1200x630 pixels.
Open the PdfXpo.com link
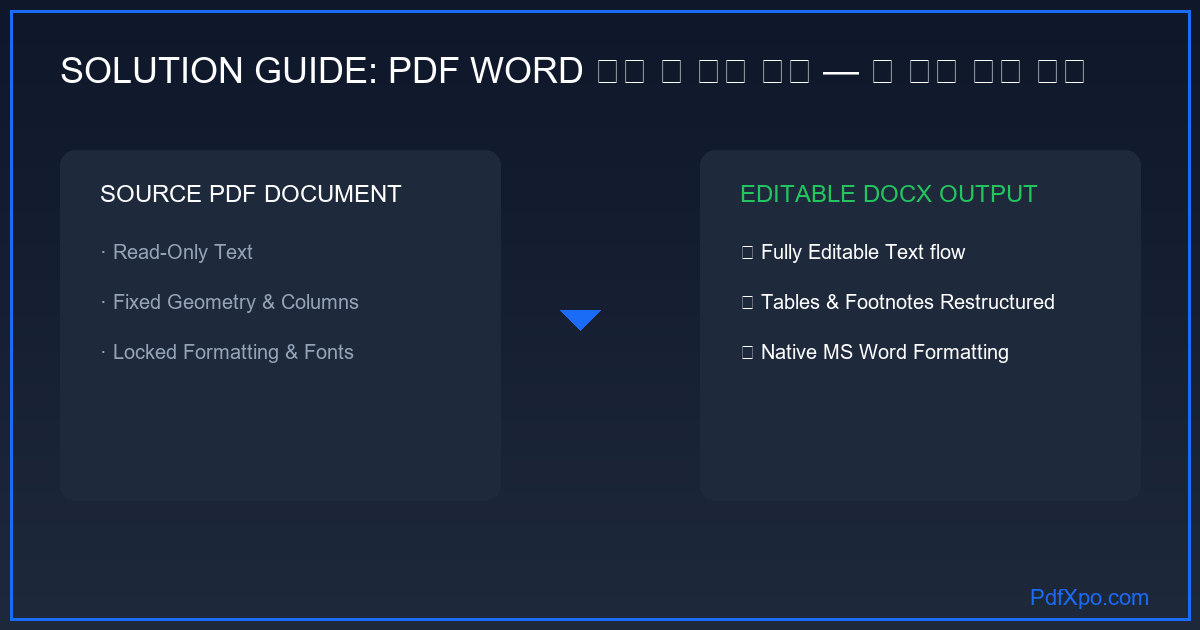click(1089, 598)
